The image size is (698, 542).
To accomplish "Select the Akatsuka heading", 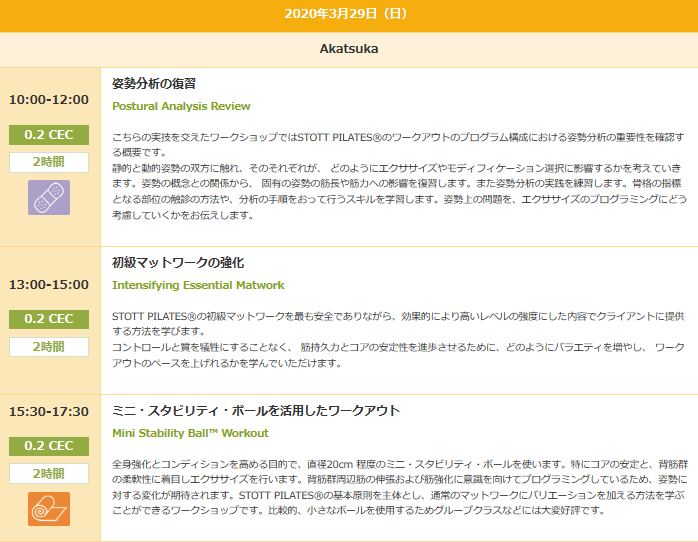I will (x=349, y=49).
